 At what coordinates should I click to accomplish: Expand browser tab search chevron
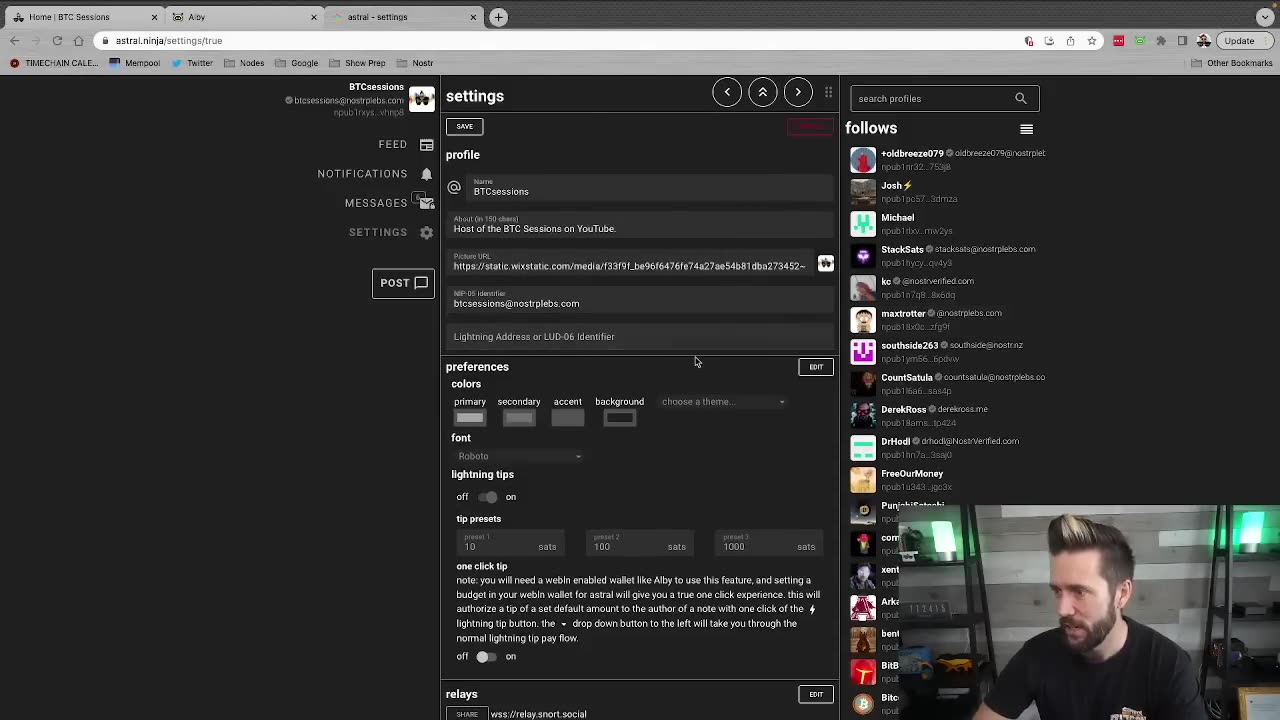pyautogui.click(x=1265, y=17)
